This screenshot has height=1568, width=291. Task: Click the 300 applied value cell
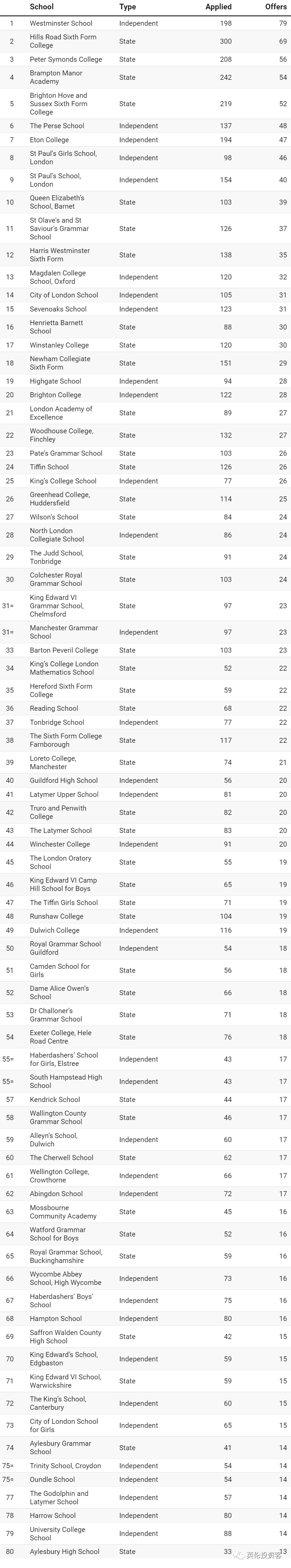tap(225, 41)
